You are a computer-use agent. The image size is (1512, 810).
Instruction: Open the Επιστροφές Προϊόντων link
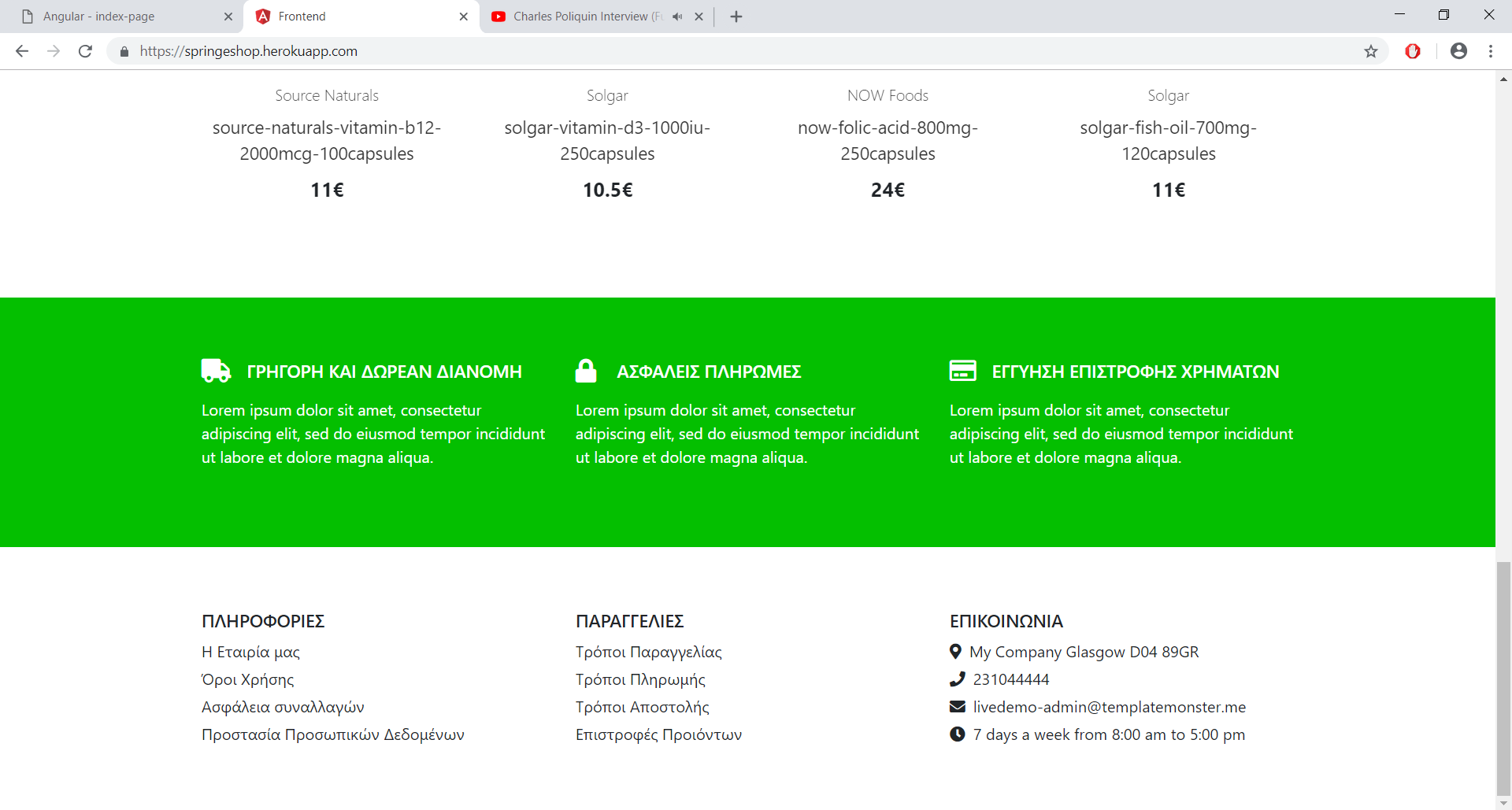pos(658,734)
